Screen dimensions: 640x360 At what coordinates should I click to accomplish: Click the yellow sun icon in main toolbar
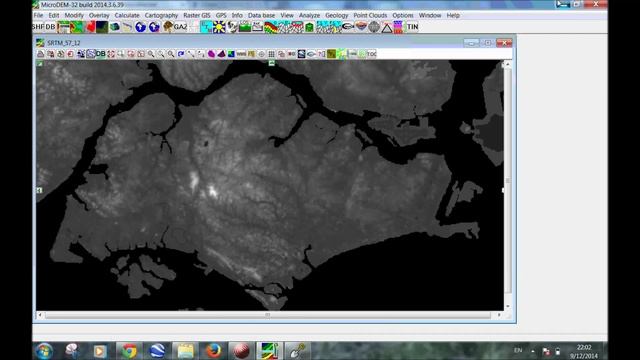coord(219,27)
